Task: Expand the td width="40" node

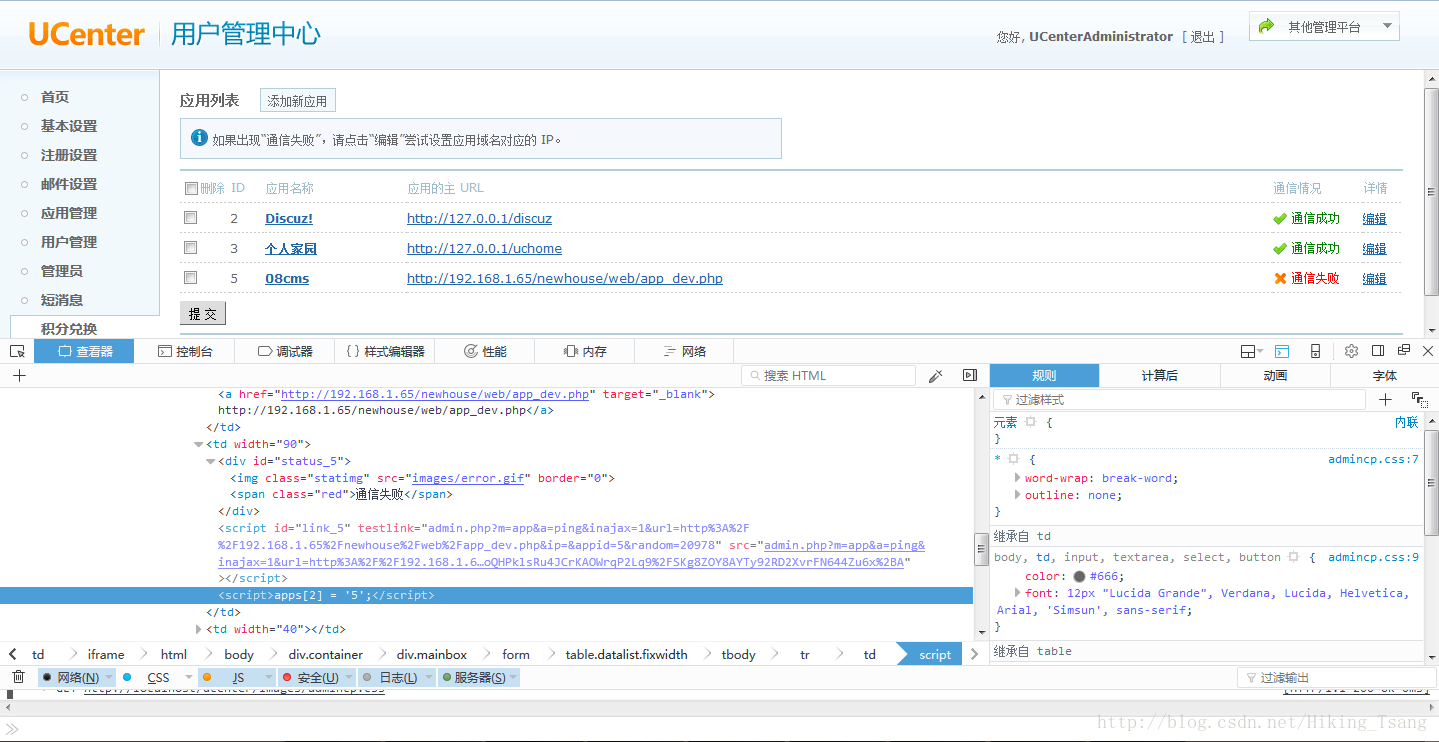Action: [198, 629]
